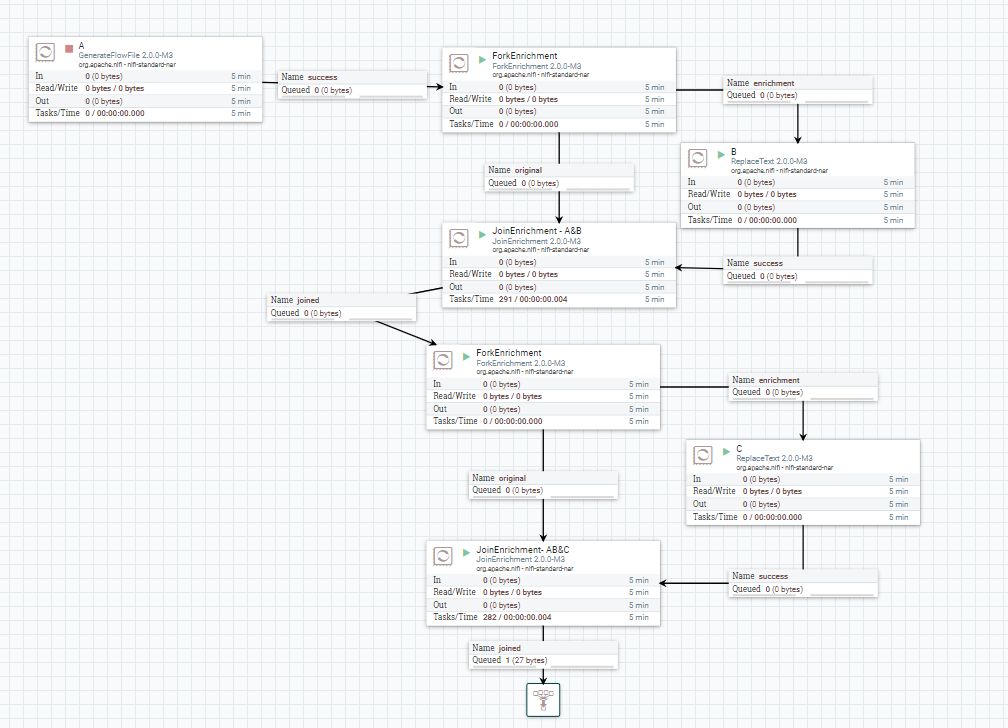1008x728 pixels.
Task: Select the joined connection feeding the second ForkEnrichment
Action: click(x=341, y=306)
